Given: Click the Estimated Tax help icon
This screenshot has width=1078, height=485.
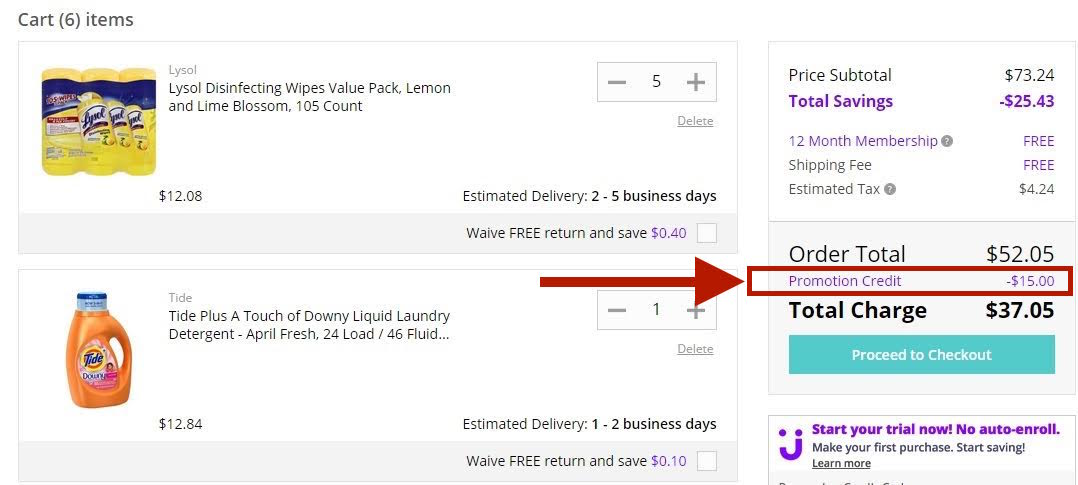Looking at the screenshot, I should click(890, 189).
